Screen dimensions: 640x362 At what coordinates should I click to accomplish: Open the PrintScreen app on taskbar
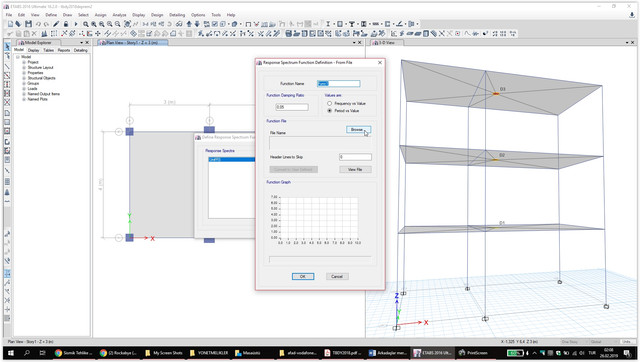(x=473, y=353)
